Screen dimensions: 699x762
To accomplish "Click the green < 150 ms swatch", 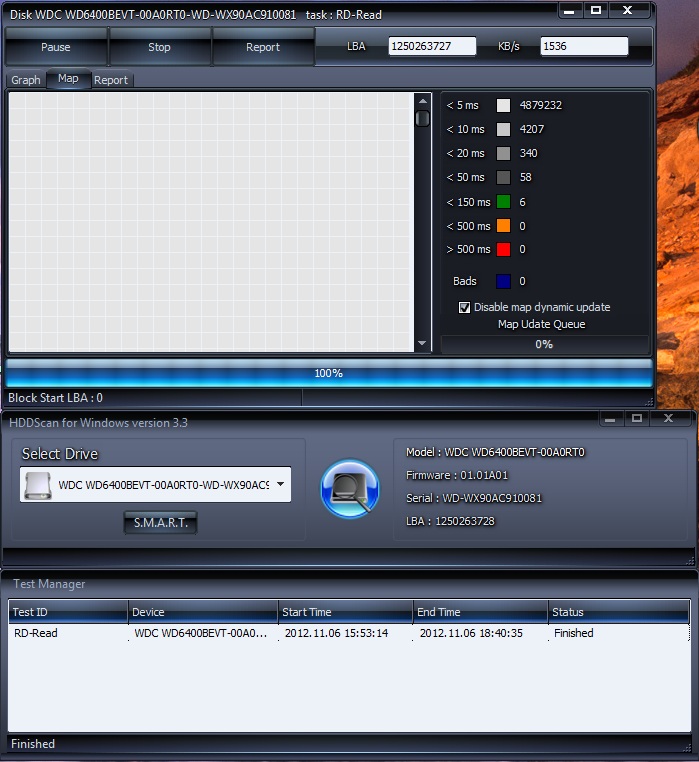I will [x=503, y=202].
